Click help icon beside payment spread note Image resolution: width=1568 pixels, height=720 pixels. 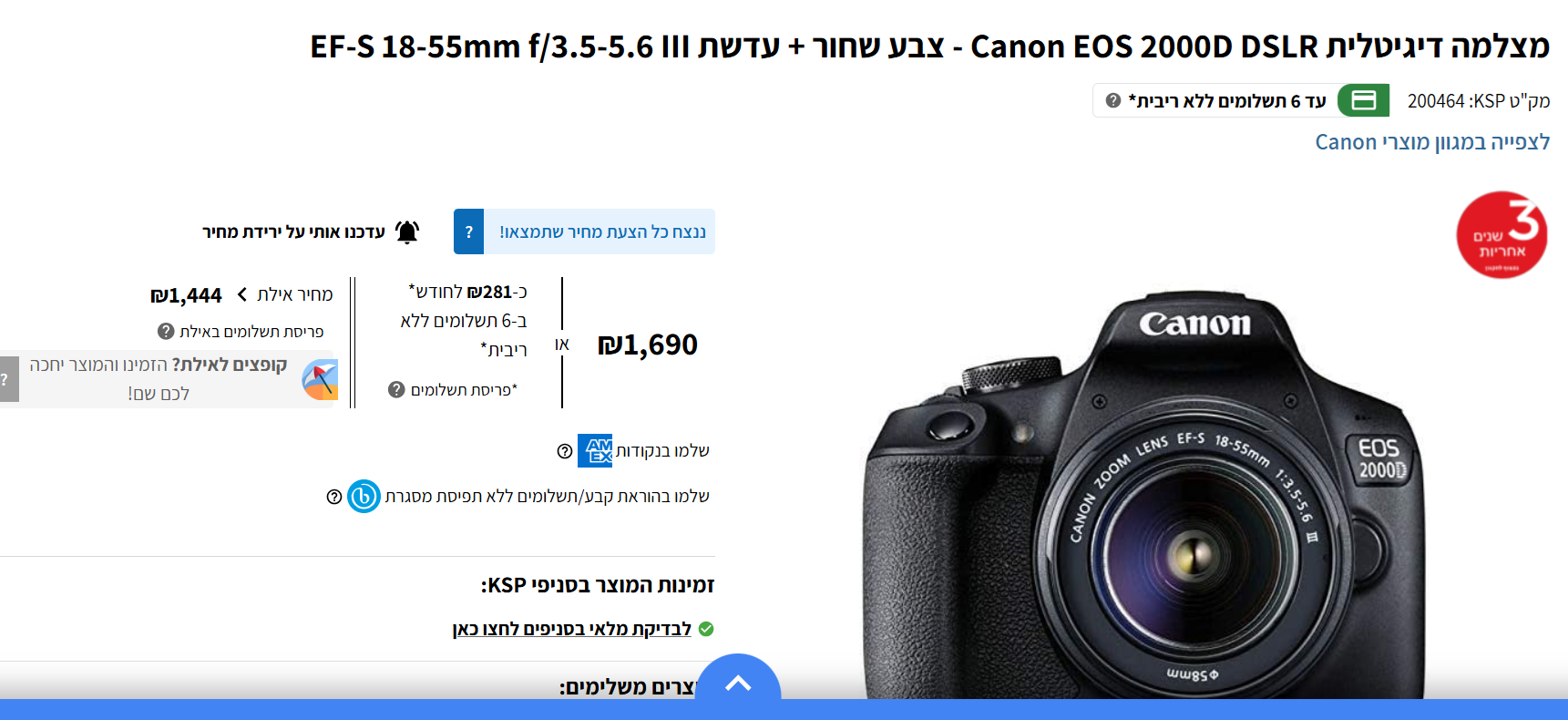click(x=396, y=389)
